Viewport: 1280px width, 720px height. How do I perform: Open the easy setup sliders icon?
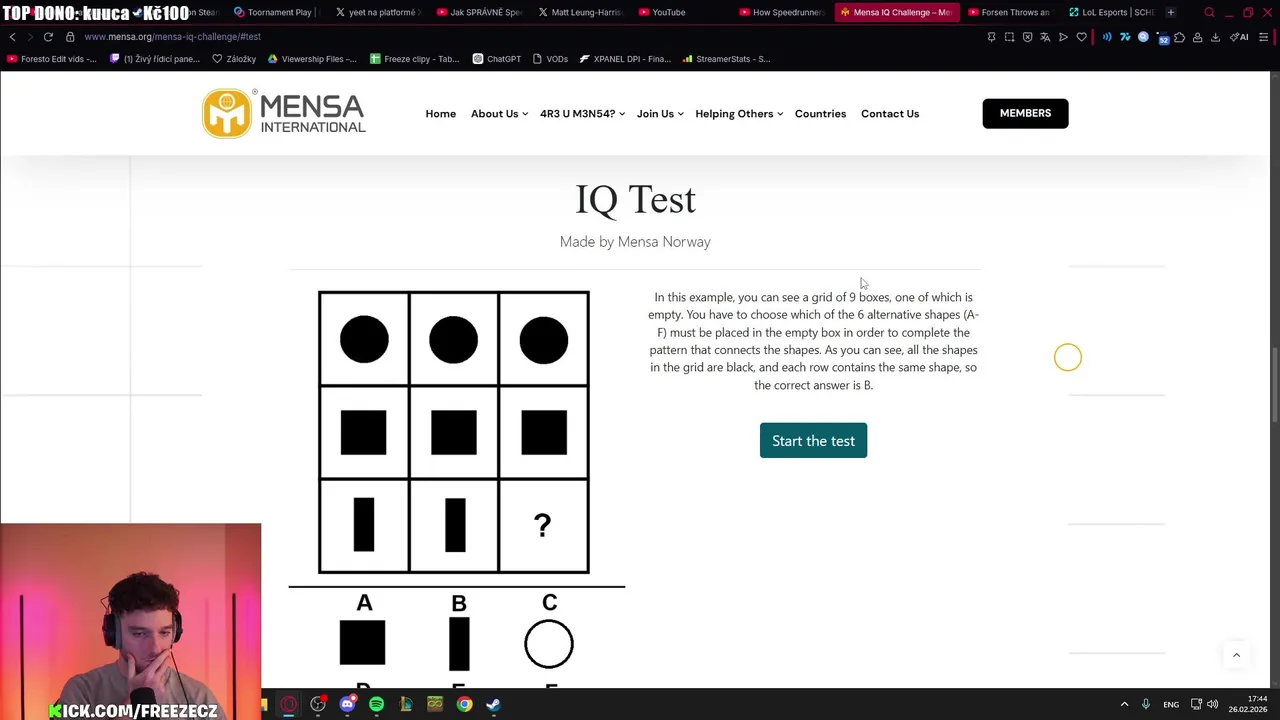tap(1263, 37)
